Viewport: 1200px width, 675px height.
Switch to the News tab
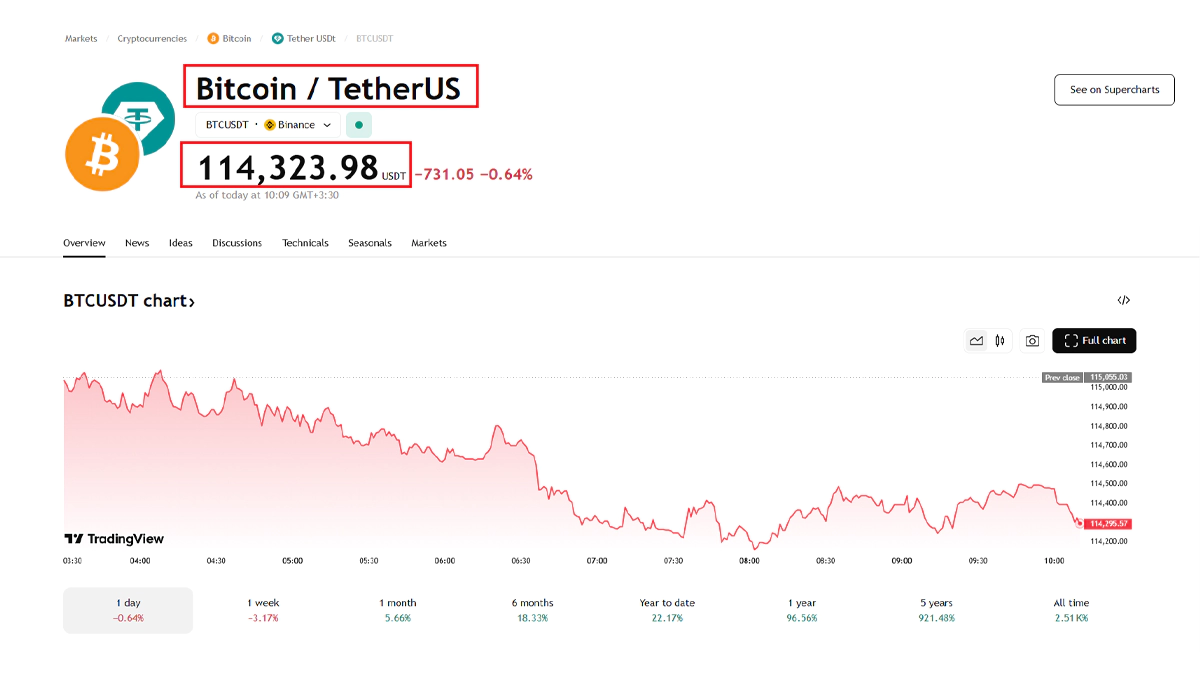tap(137, 243)
